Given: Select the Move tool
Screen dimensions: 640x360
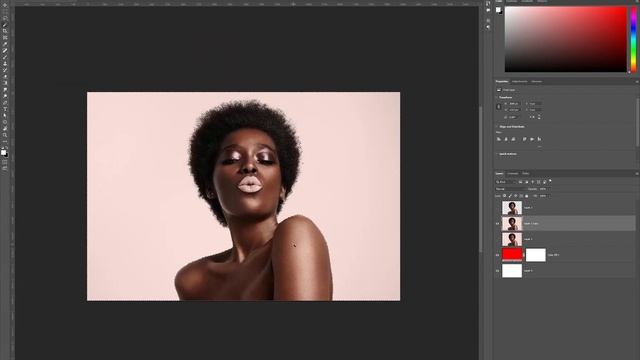Looking at the screenshot, I should 5,5.
